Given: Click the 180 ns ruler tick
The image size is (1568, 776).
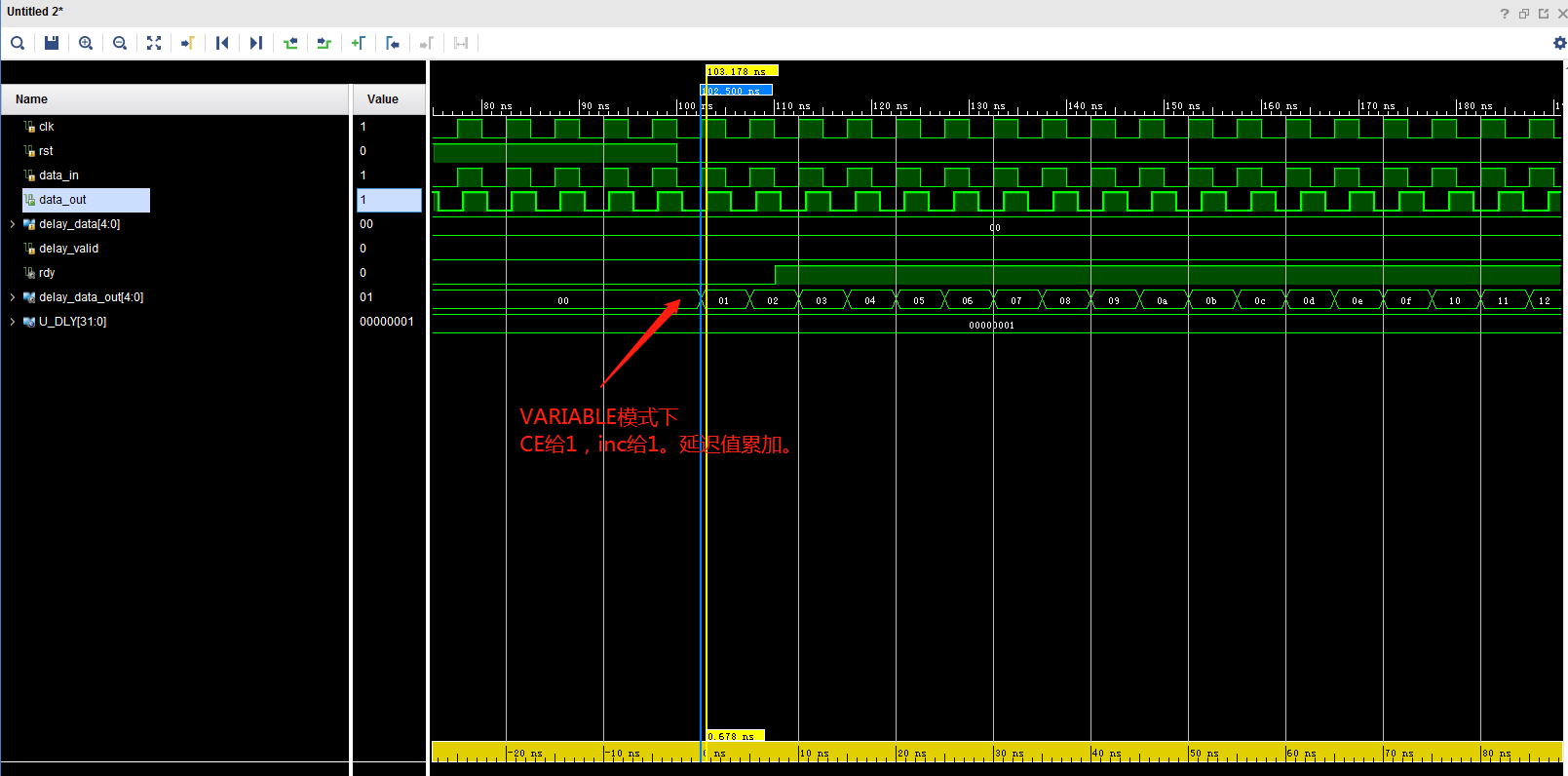Looking at the screenshot, I should click(x=1475, y=106).
